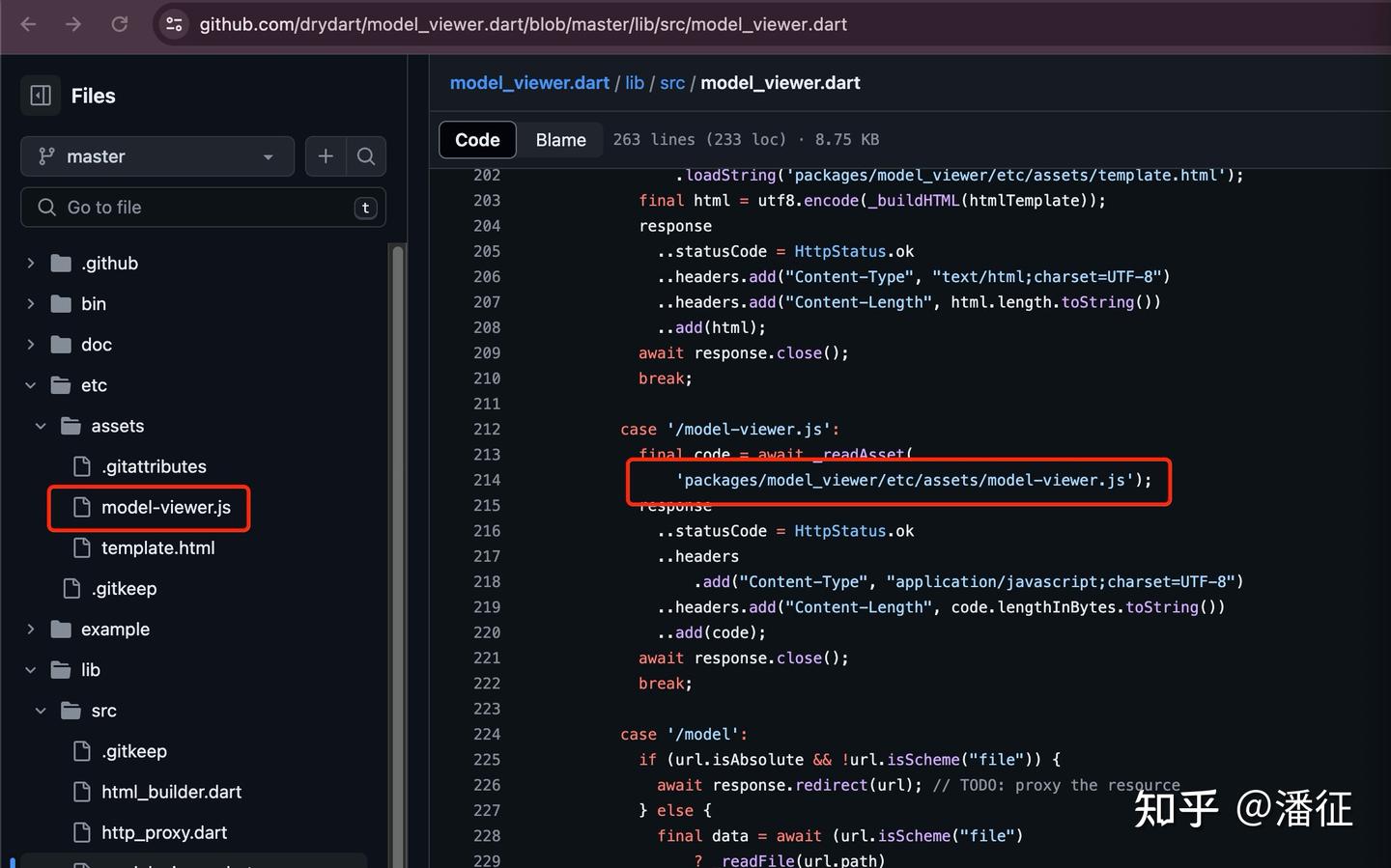The width and height of the screenshot is (1391, 868).
Task: Click the file tree vertical scrollbar
Action: [x=397, y=550]
